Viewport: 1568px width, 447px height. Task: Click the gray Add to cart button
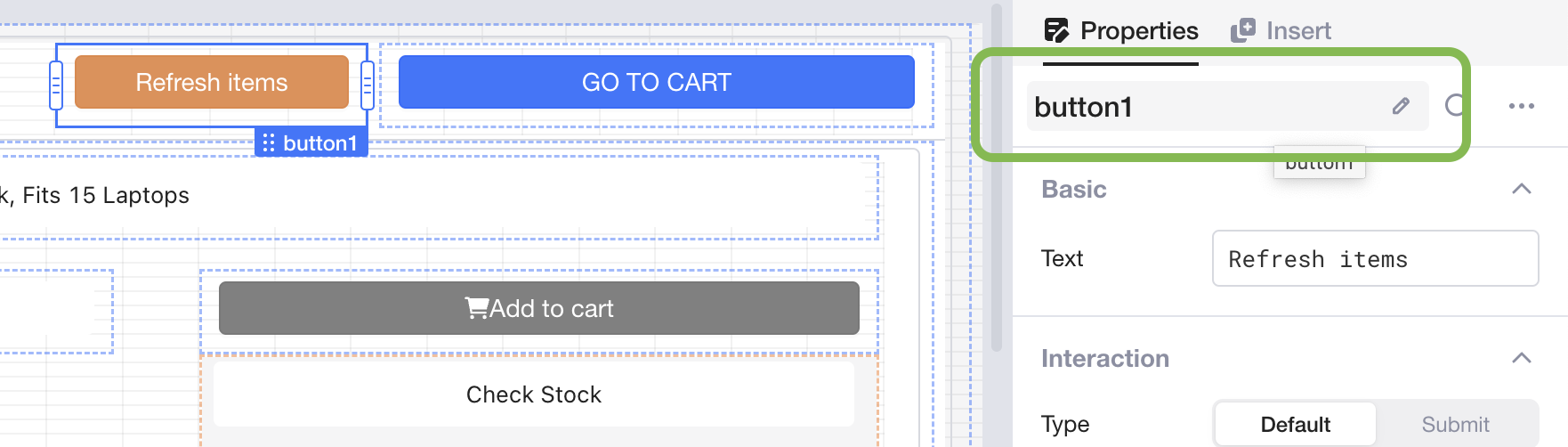point(538,308)
